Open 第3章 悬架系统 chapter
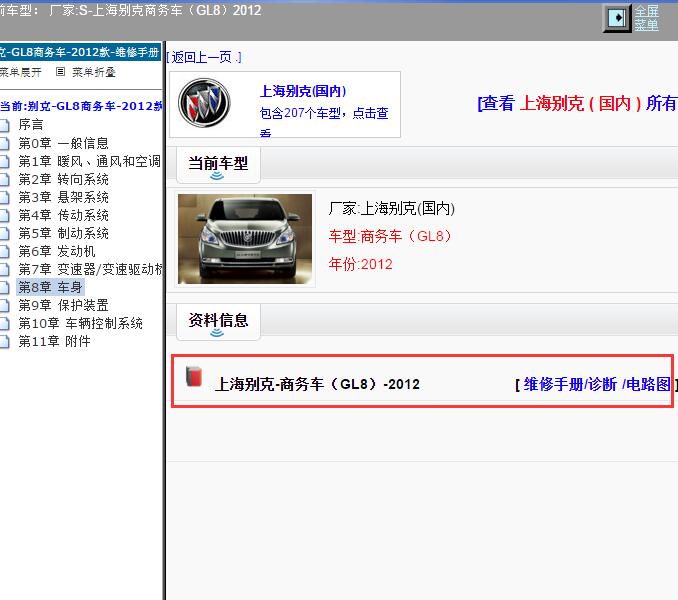The width and height of the screenshot is (678, 600). pyautogui.click(x=63, y=197)
